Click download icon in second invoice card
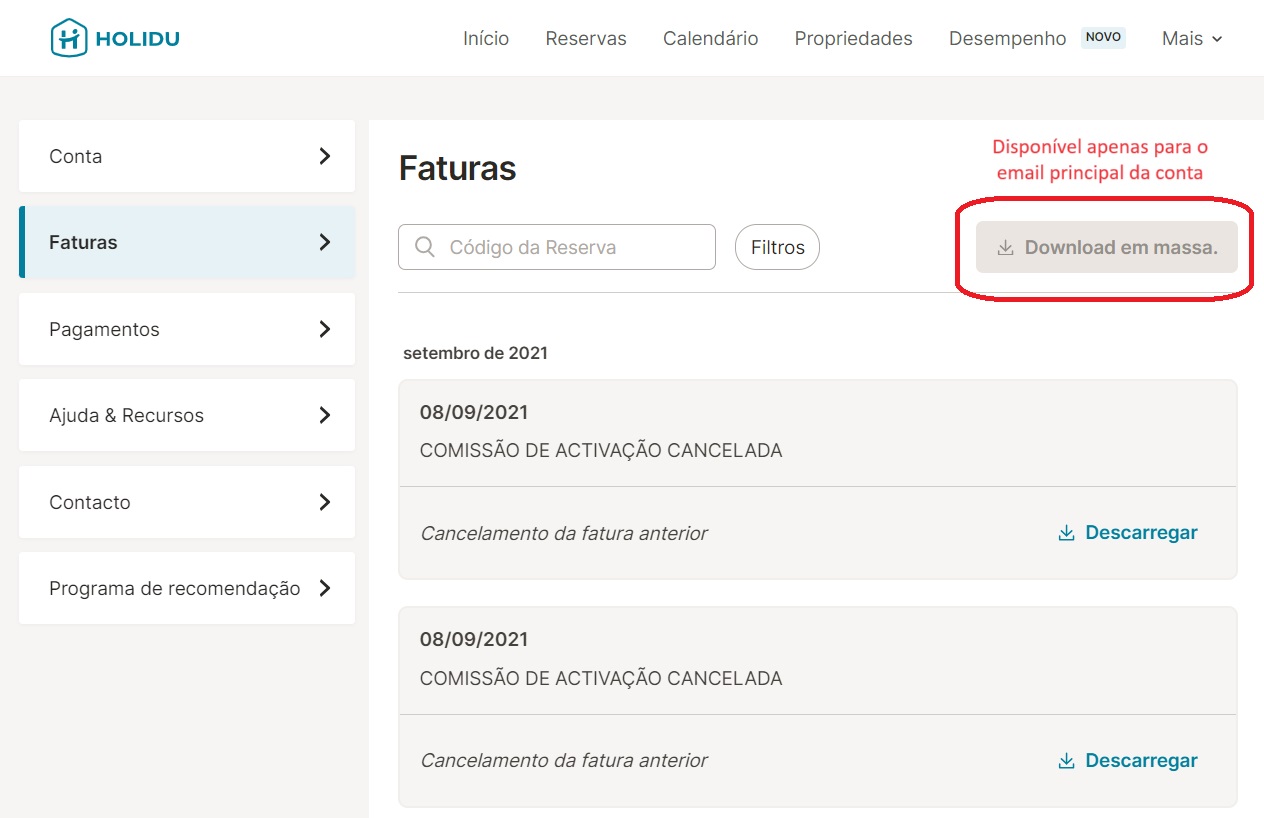Image resolution: width=1264 pixels, height=818 pixels. click(1066, 761)
